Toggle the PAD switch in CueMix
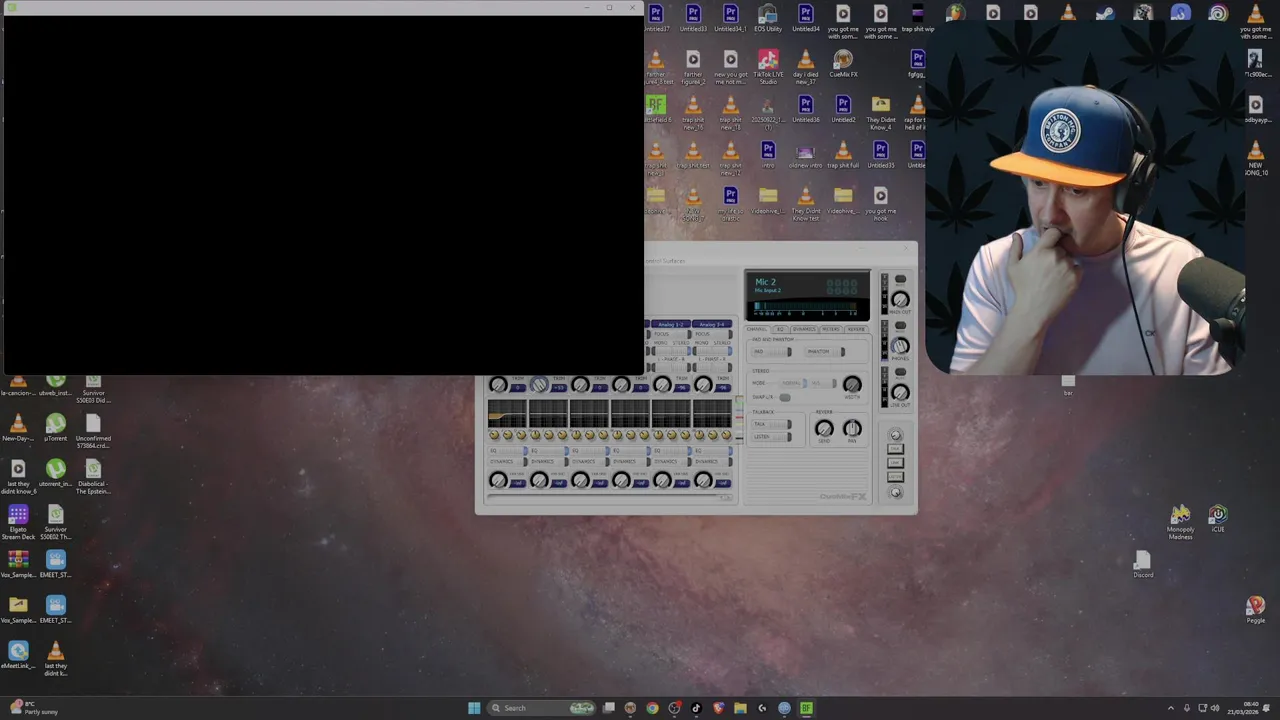The width and height of the screenshot is (1280, 720). [771, 352]
